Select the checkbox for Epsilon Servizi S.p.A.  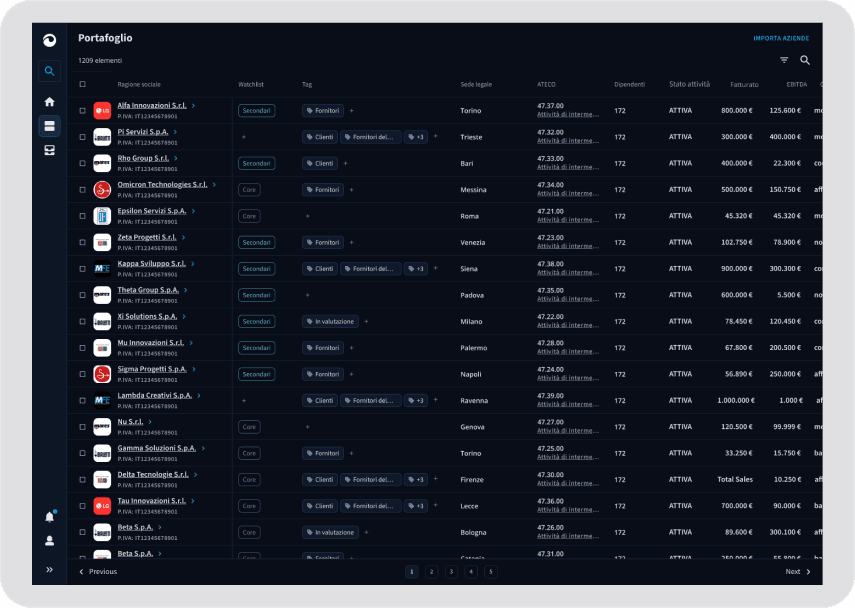pyautogui.click(x=83, y=216)
